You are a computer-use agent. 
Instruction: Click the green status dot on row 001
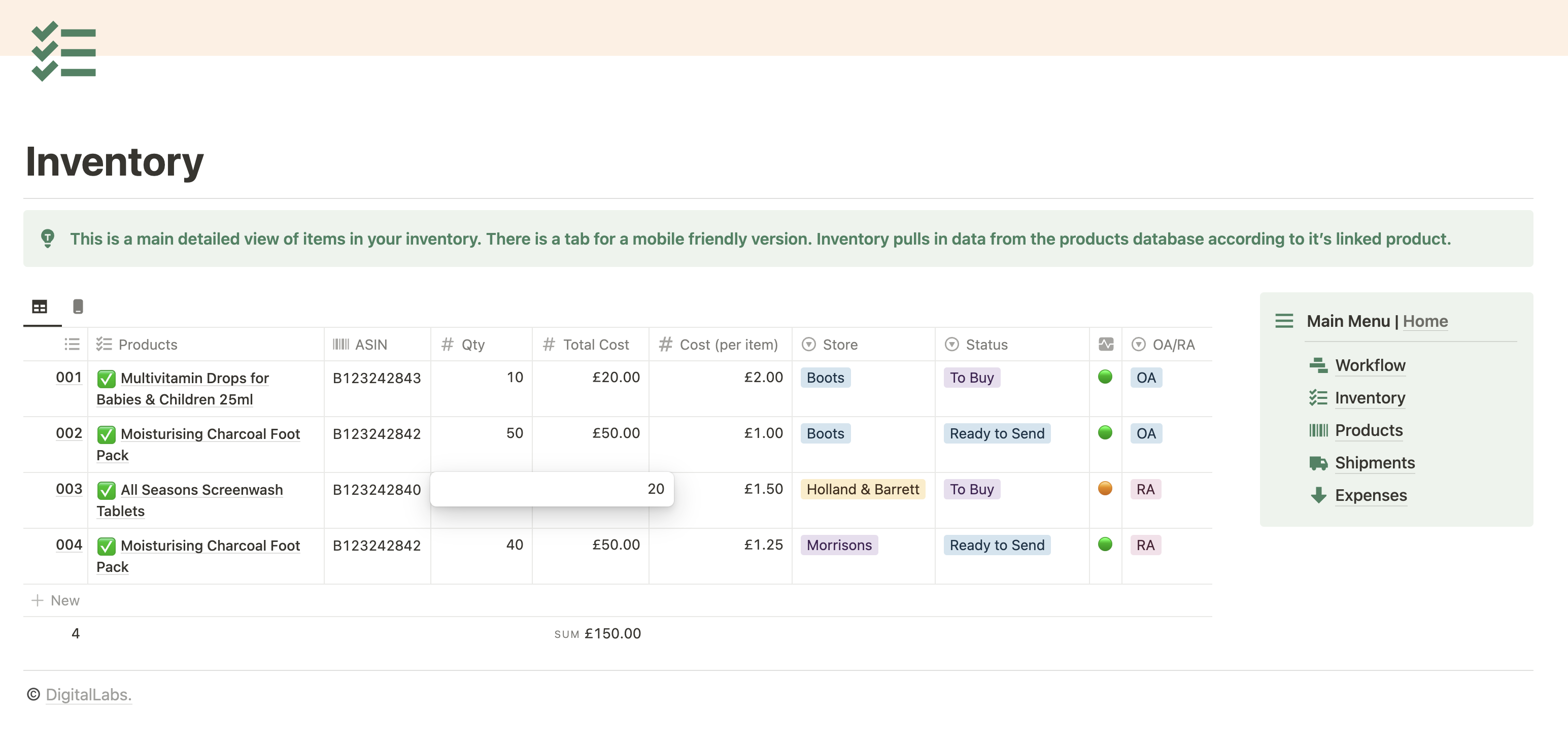(1105, 377)
